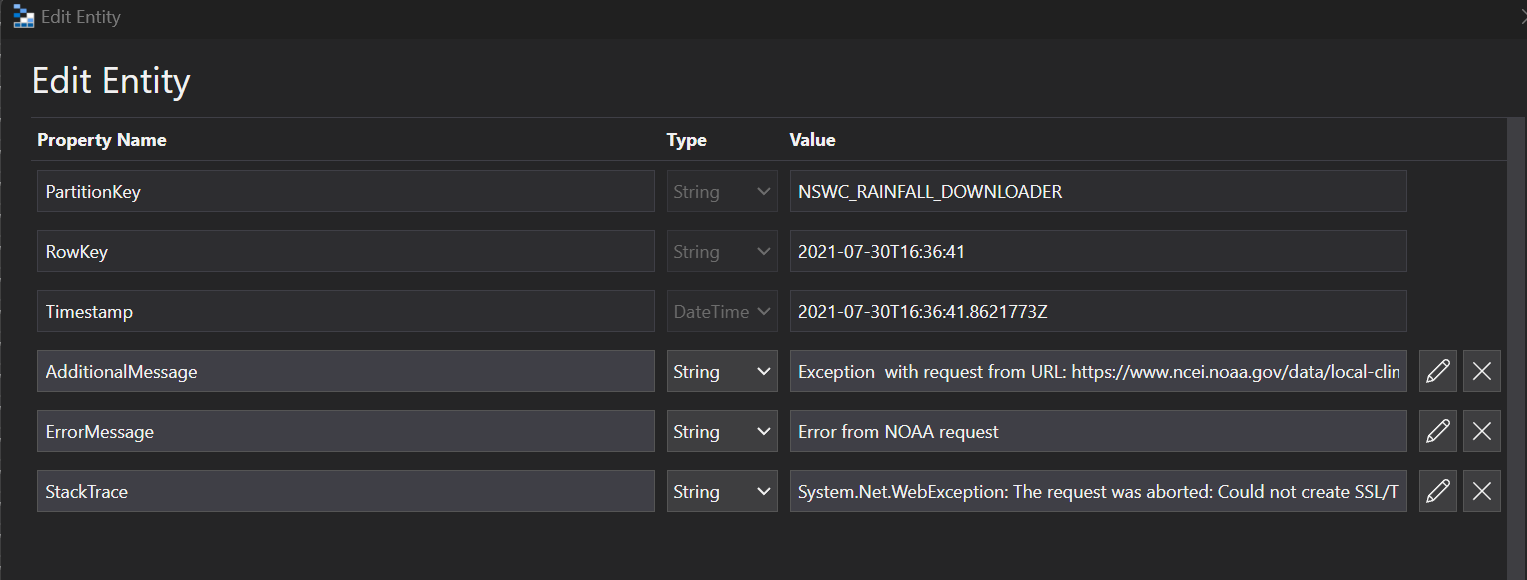
Task: Click the NSWC_RAINFALL_DOWNLOADER value field
Action: 1098,191
